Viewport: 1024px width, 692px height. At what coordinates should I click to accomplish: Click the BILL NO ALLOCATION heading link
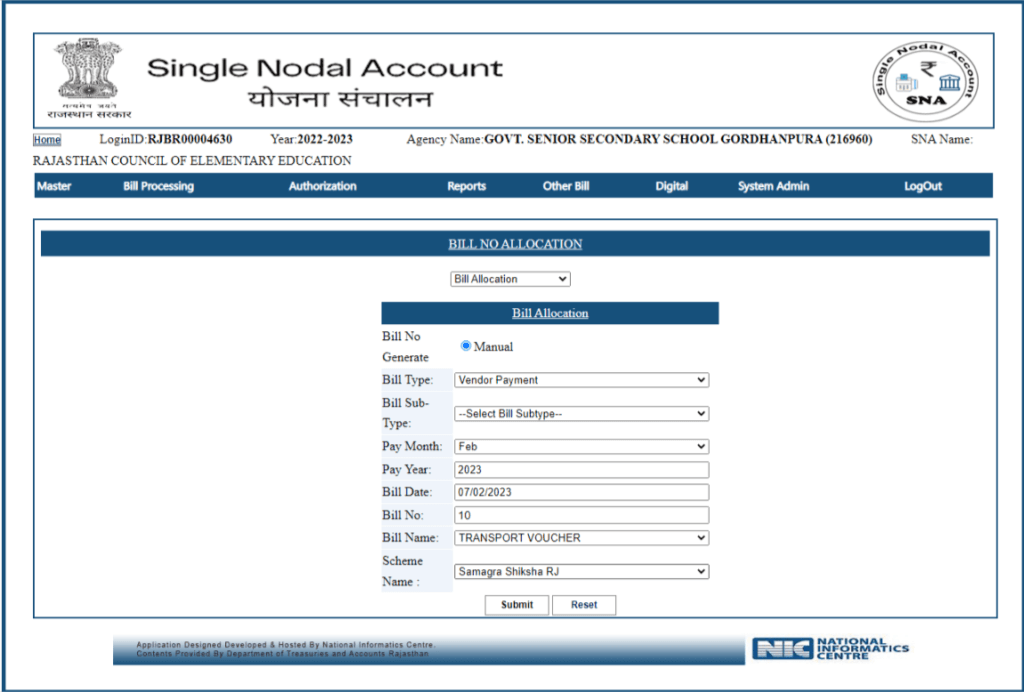[x=516, y=243]
